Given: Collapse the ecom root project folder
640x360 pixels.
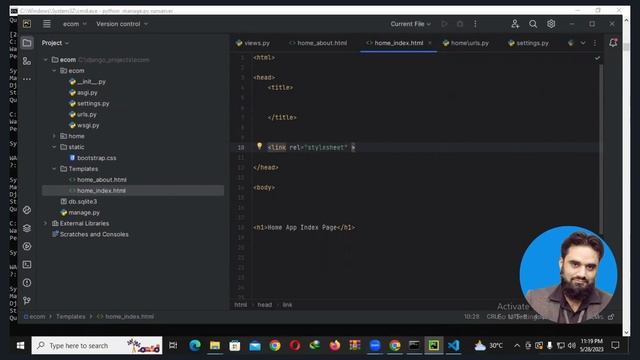Looking at the screenshot, I should 45,60.
